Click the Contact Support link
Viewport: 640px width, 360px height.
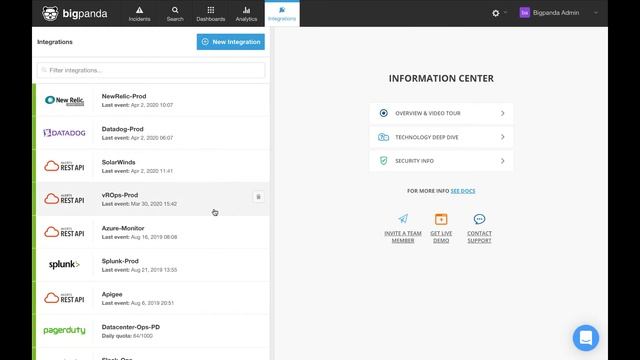[x=480, y=237]
